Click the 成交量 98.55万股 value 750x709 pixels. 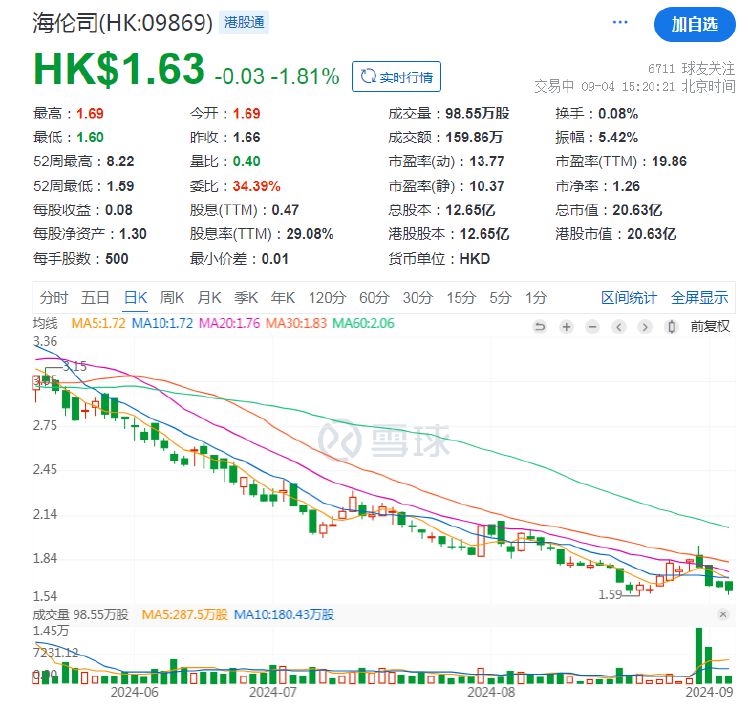[x=477, y=113]
